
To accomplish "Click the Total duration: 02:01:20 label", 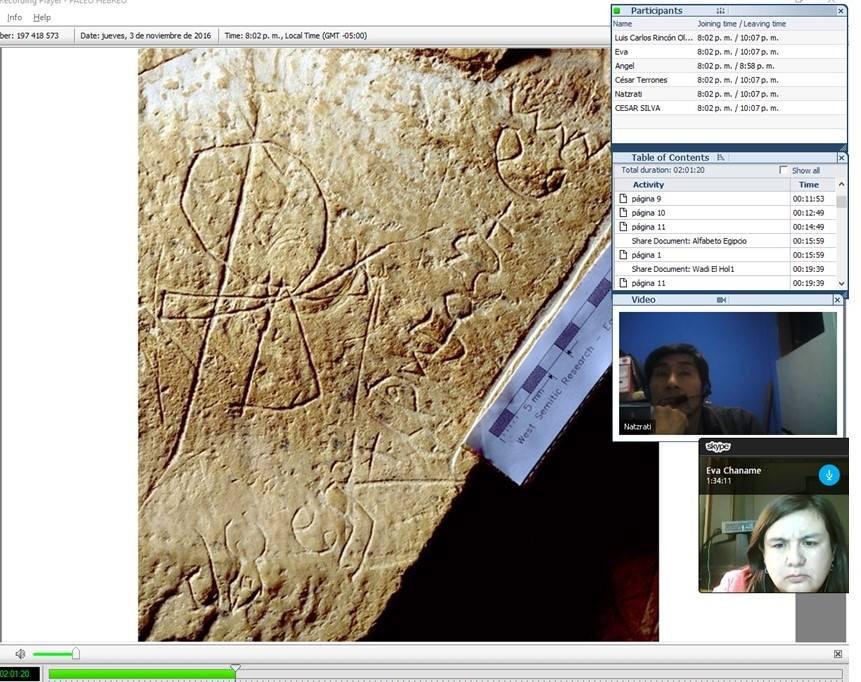I will 663,170.
